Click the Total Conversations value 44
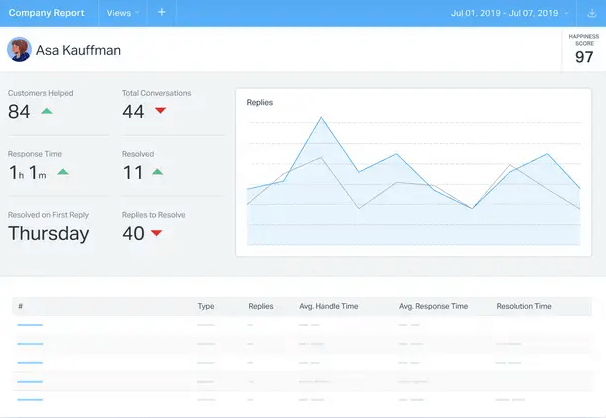 tap(133, 112)
